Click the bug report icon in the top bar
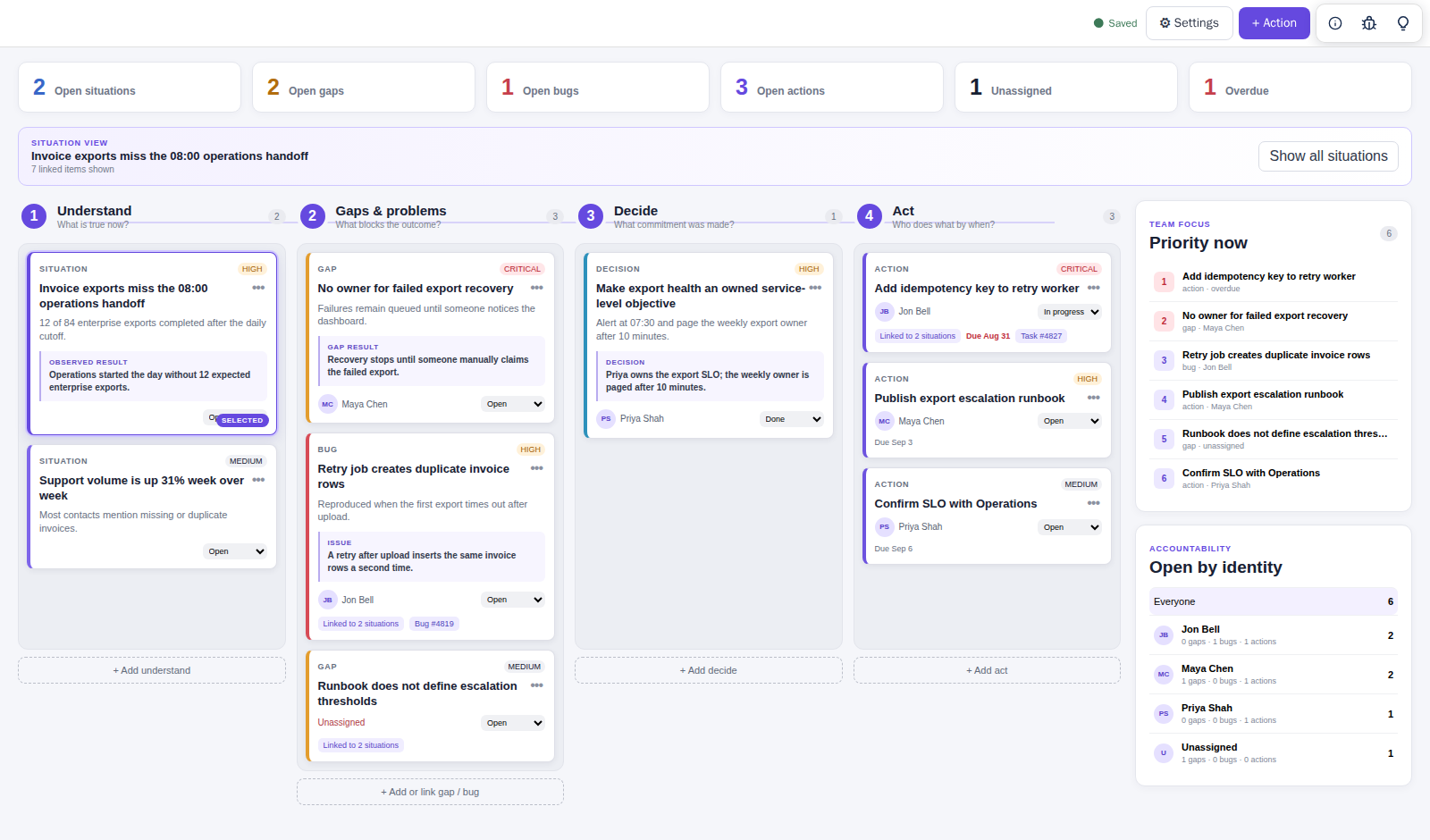 (1369, 23)
